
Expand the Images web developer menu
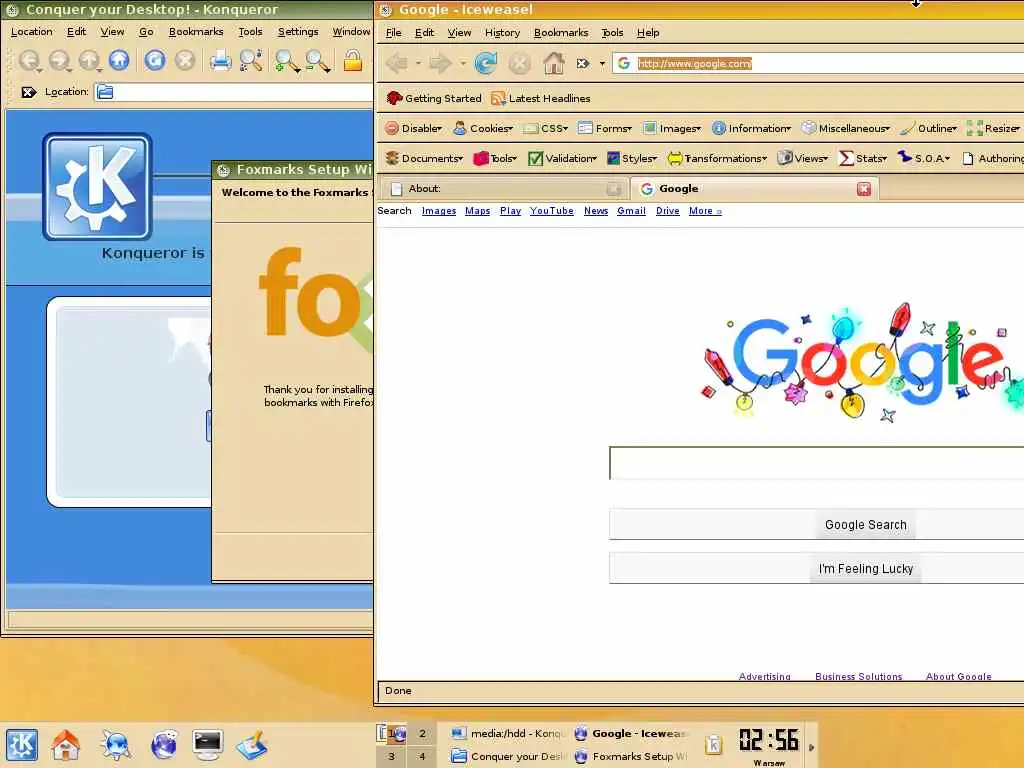pos(671,129)
